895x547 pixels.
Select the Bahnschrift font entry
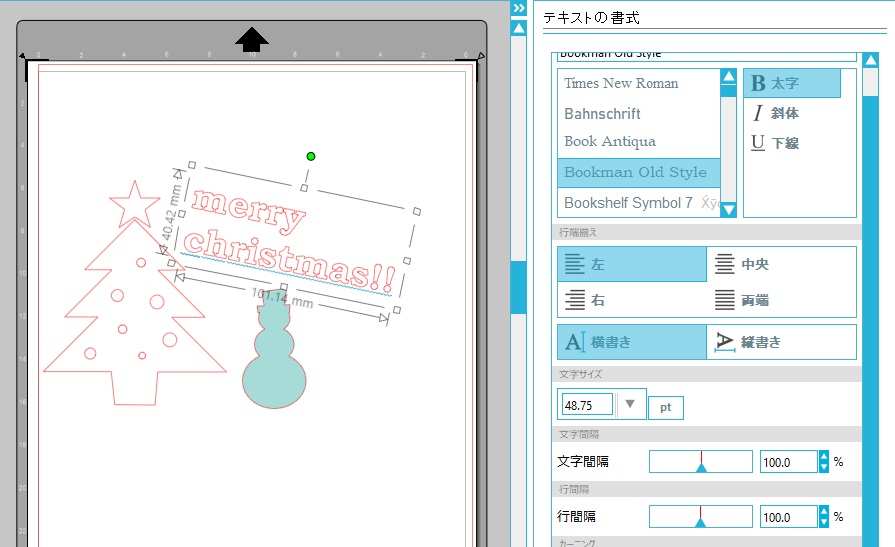602,114
